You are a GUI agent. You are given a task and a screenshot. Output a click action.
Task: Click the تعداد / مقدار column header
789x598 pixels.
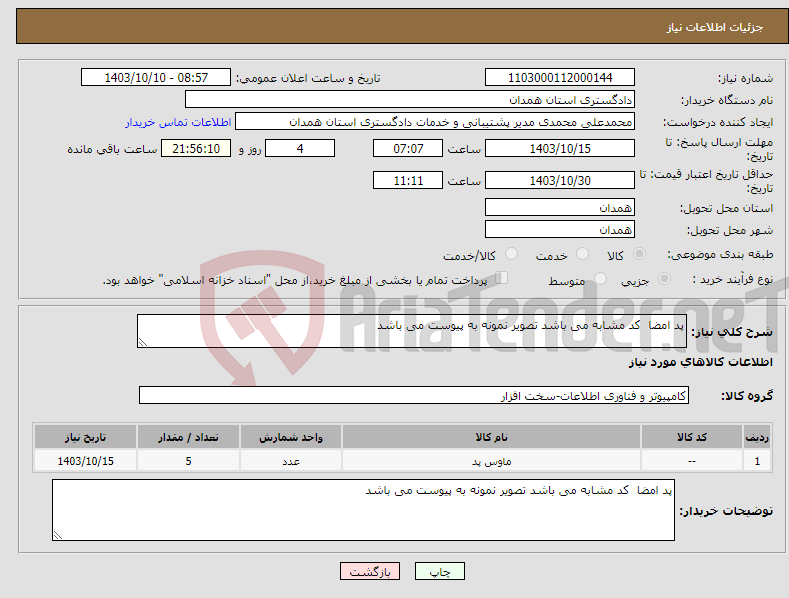188,437
